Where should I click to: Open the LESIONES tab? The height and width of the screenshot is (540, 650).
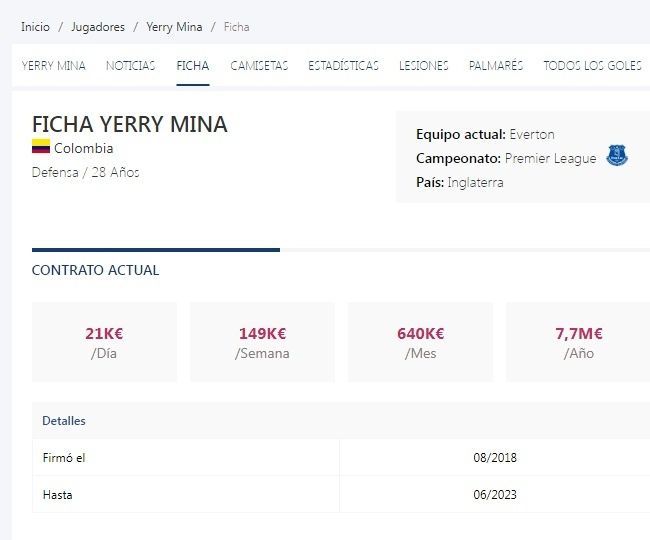tap(424, 66)
